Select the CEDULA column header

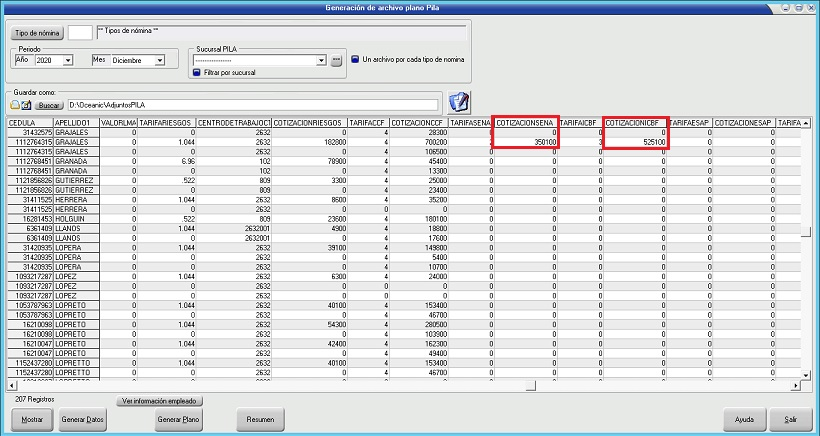[x=28, y=122]
